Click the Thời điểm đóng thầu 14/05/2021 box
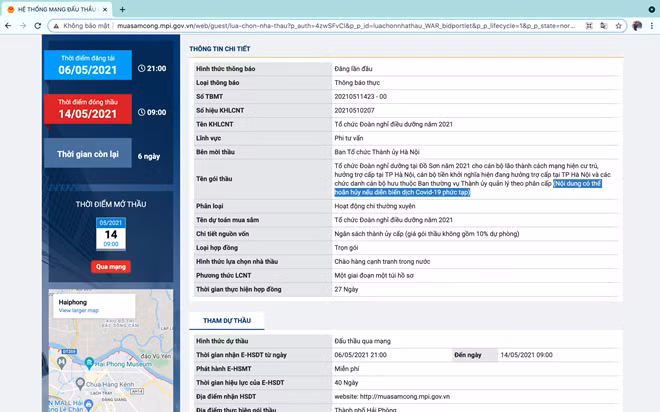The height and width of the screenshot is (412, 660). (88, 109)
